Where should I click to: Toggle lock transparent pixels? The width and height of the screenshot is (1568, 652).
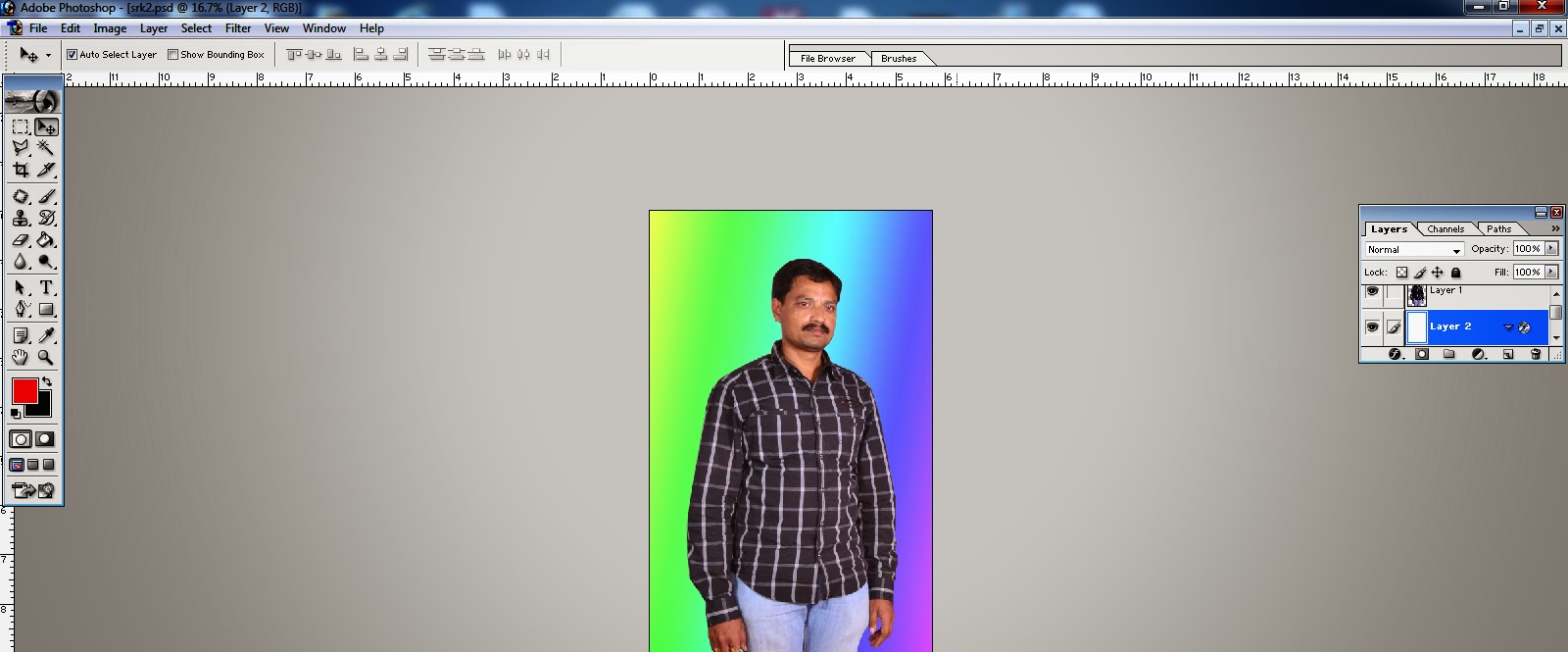[1402, 273]
